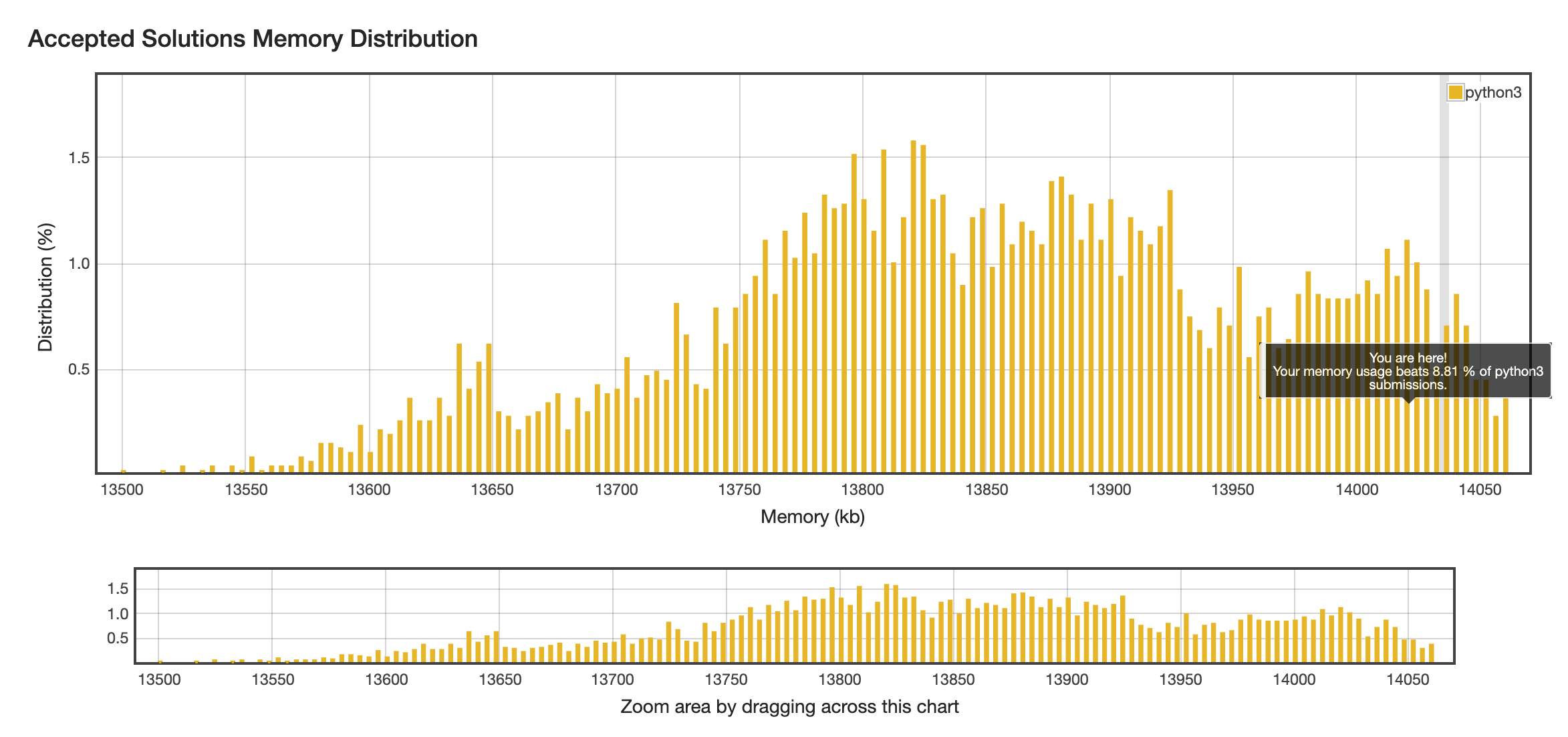Click near 13800 in the overview zoom chart
Viewport: 1568px width, 737px height.
coord(839,629)
